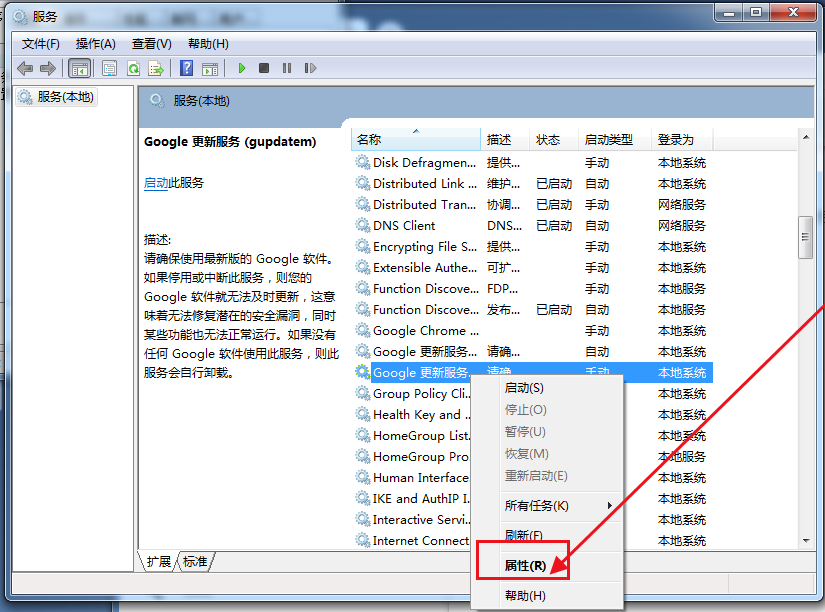Select the Google Chrome service row

coord(532,331)
